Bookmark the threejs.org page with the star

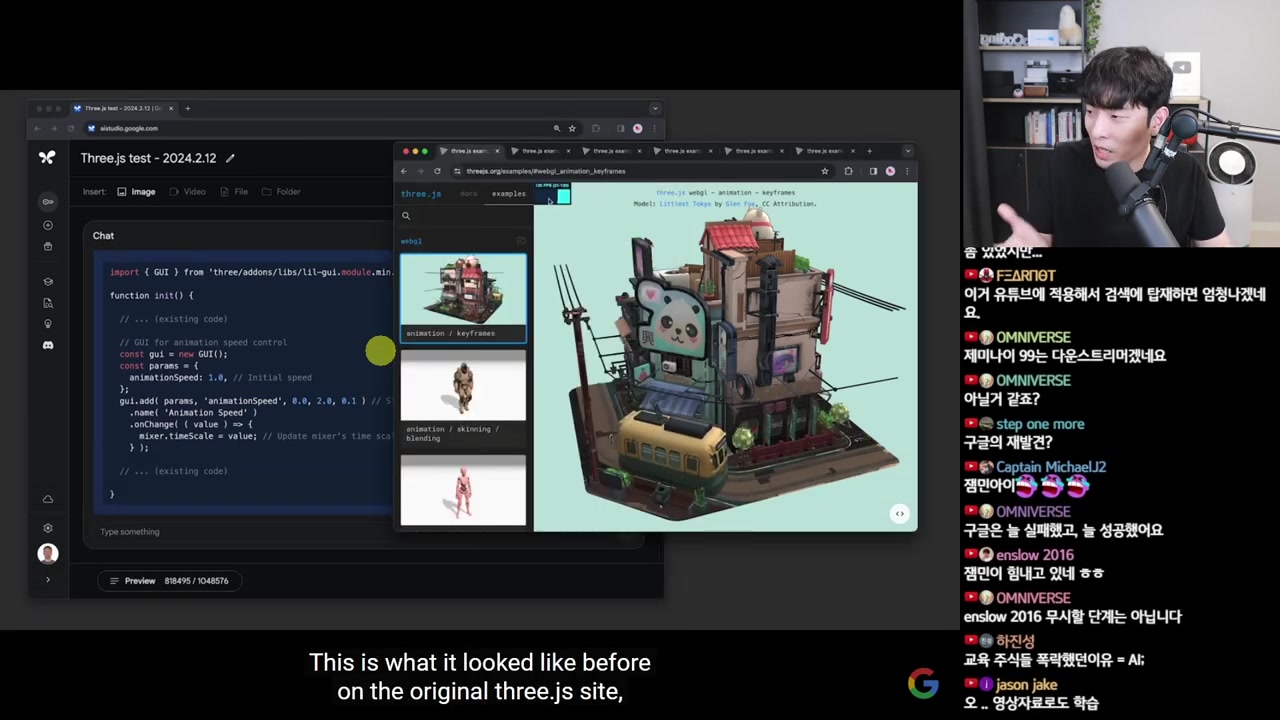tap(825, 171)
